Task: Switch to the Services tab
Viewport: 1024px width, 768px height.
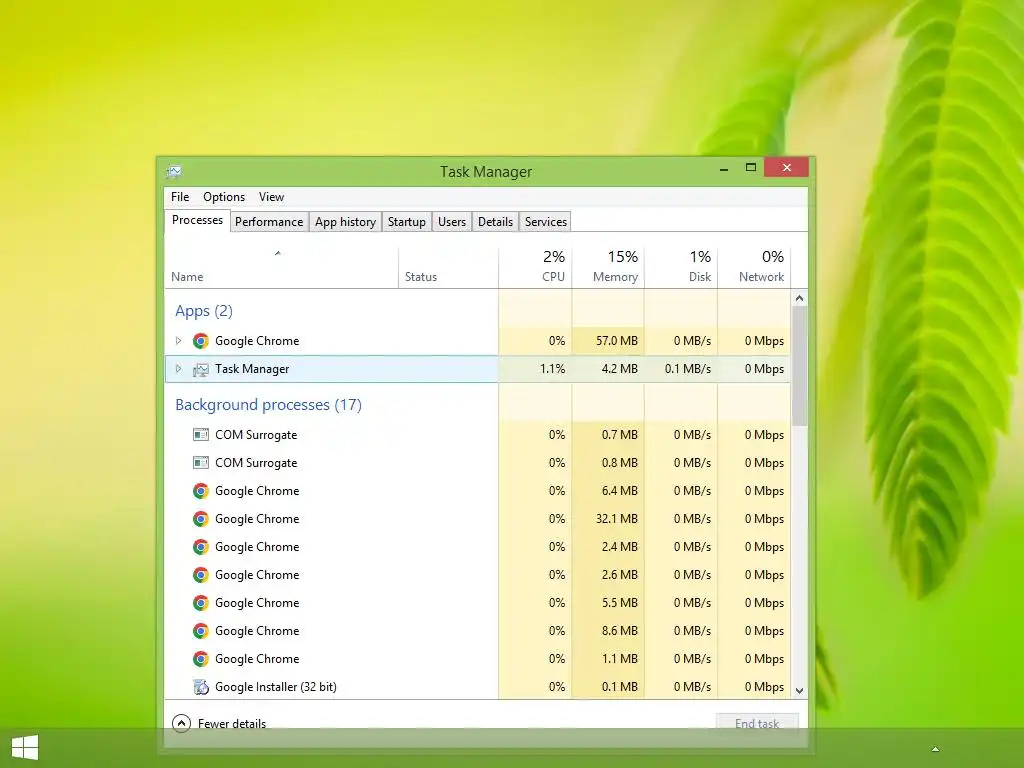Action: click(x=546, y=222)
